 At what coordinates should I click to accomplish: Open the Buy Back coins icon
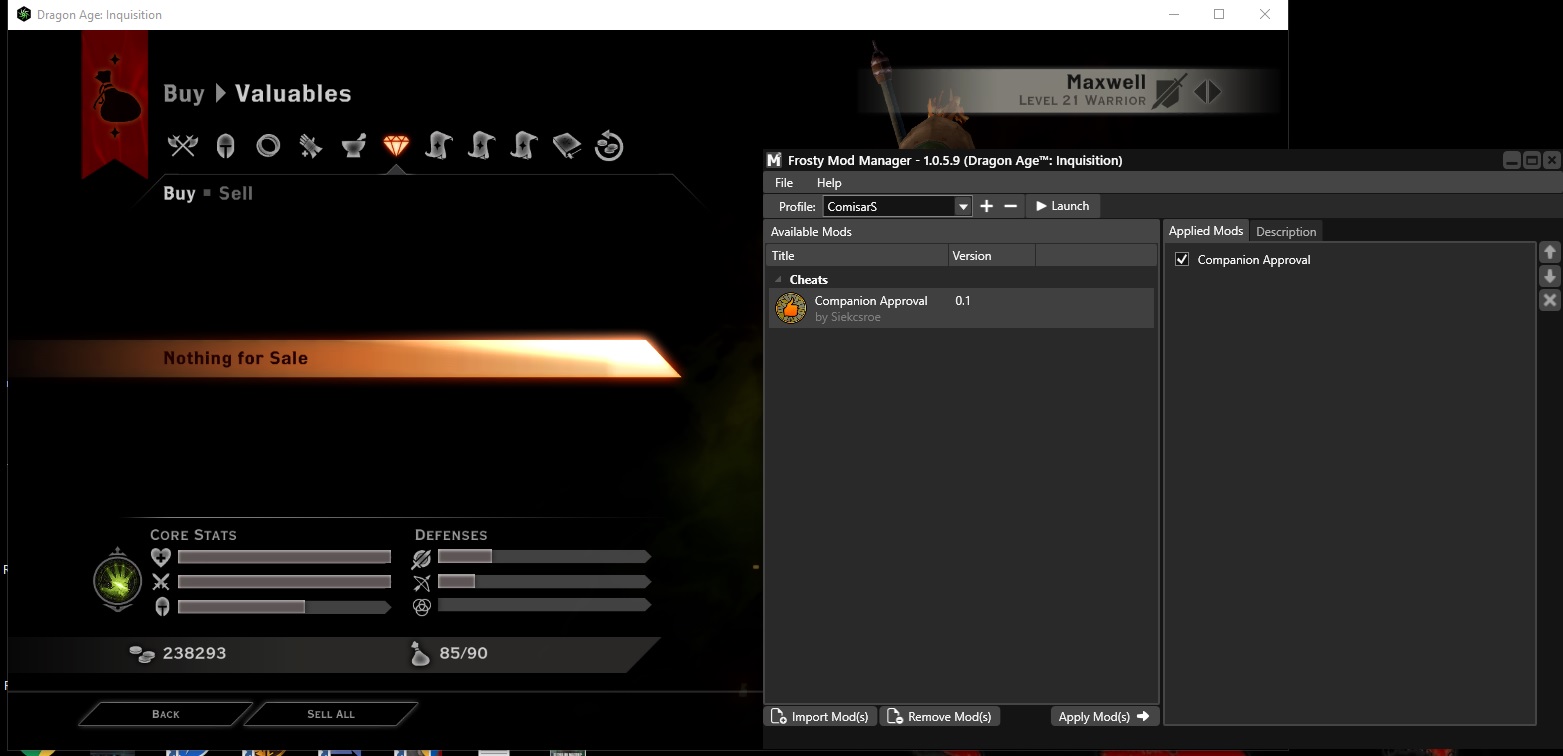point(609,146)
